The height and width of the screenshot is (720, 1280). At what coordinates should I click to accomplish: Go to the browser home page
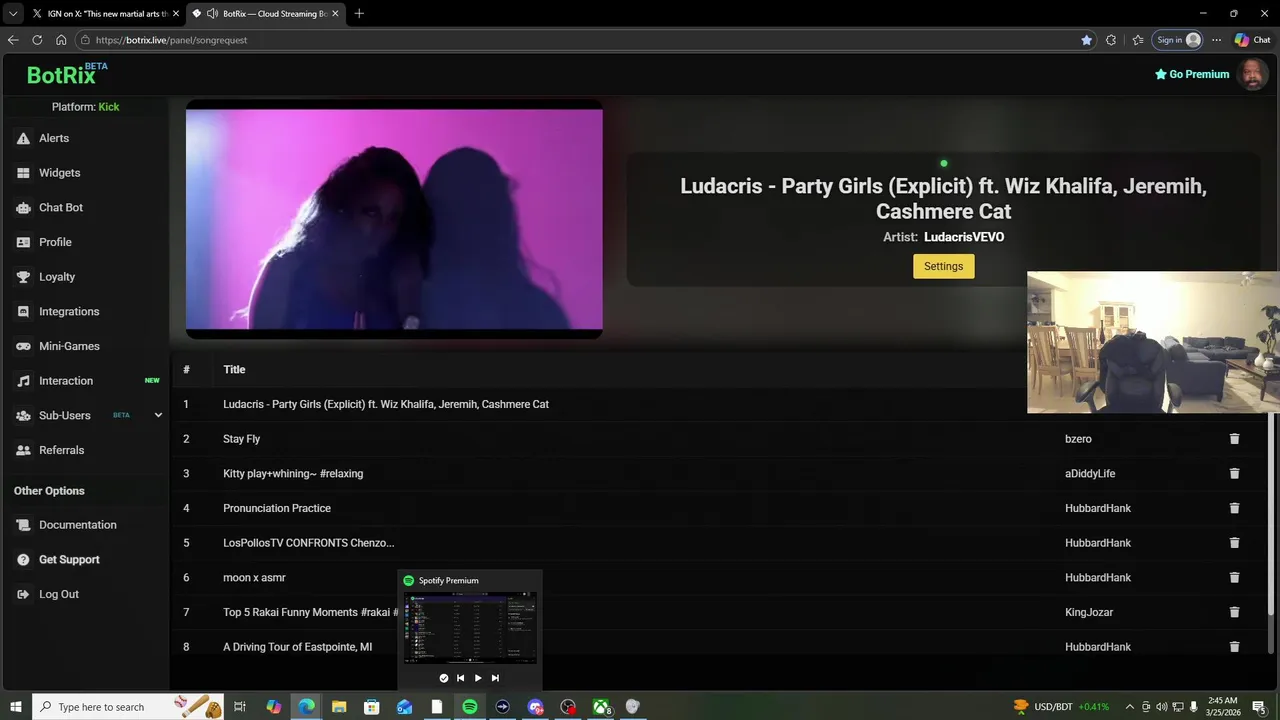pyautogui.click(x=61, y=40)
